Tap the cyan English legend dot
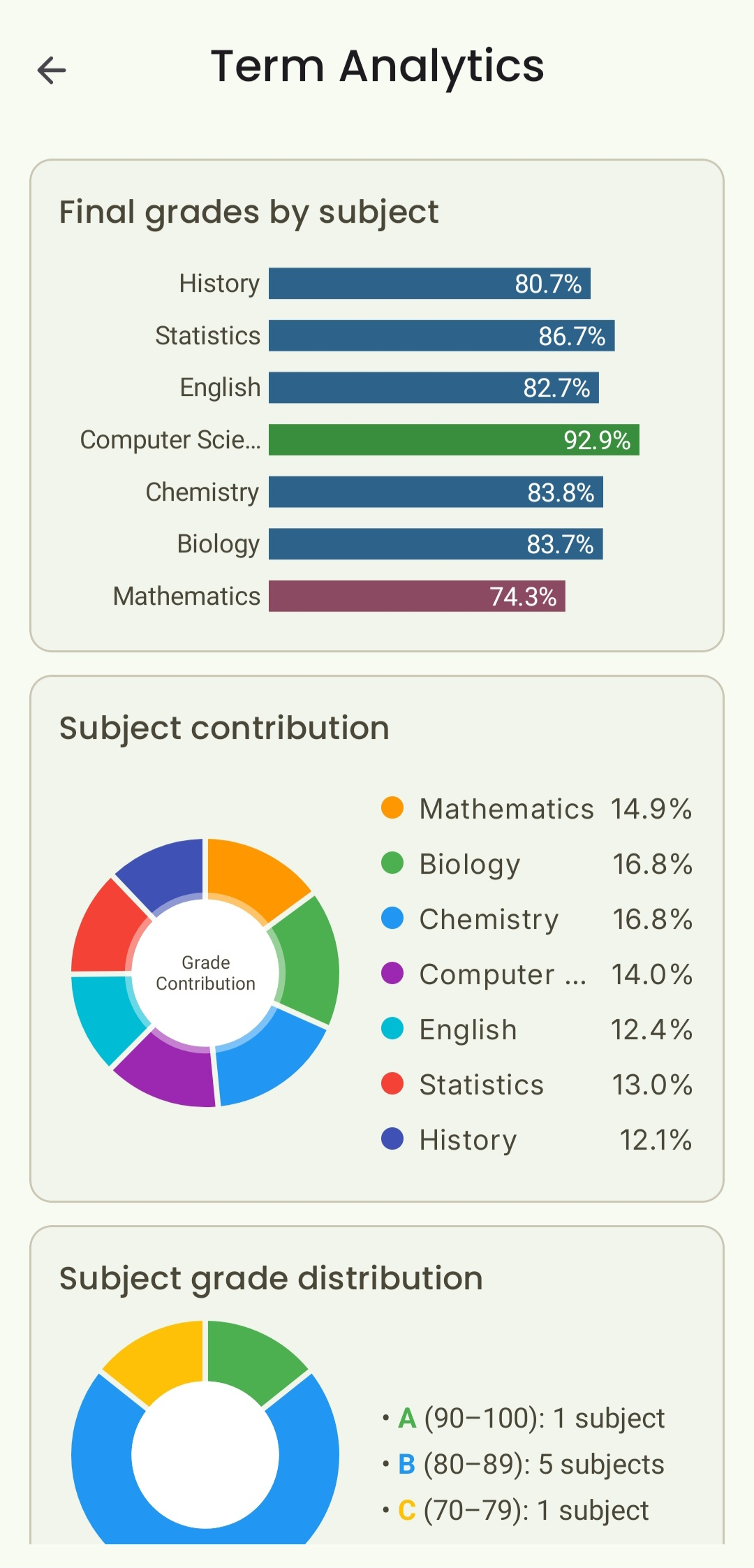 (x=392, y=1028)
